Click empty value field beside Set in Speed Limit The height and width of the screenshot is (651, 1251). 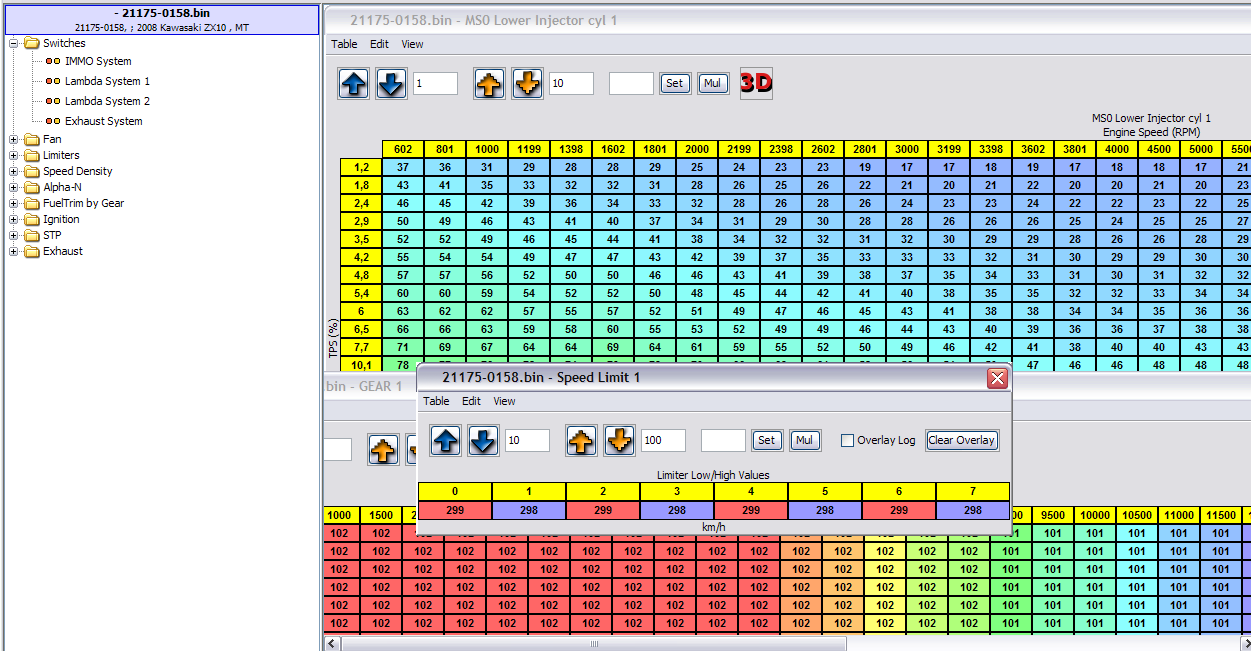tap(723, 440)
